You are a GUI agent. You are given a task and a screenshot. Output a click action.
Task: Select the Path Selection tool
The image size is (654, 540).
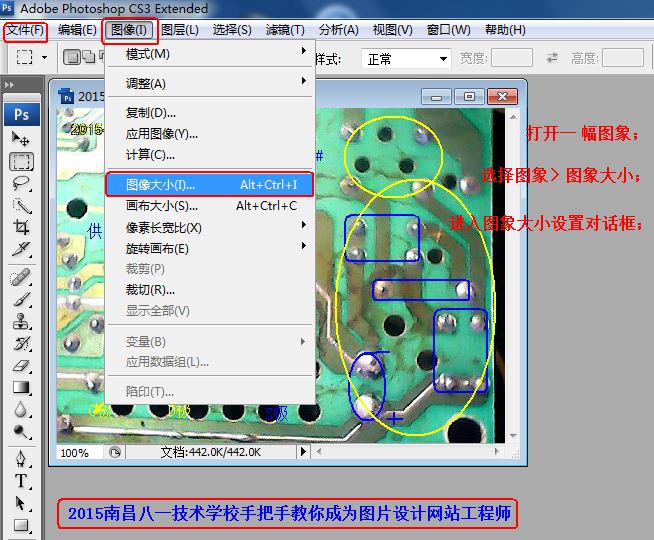[x=21, y=503]
